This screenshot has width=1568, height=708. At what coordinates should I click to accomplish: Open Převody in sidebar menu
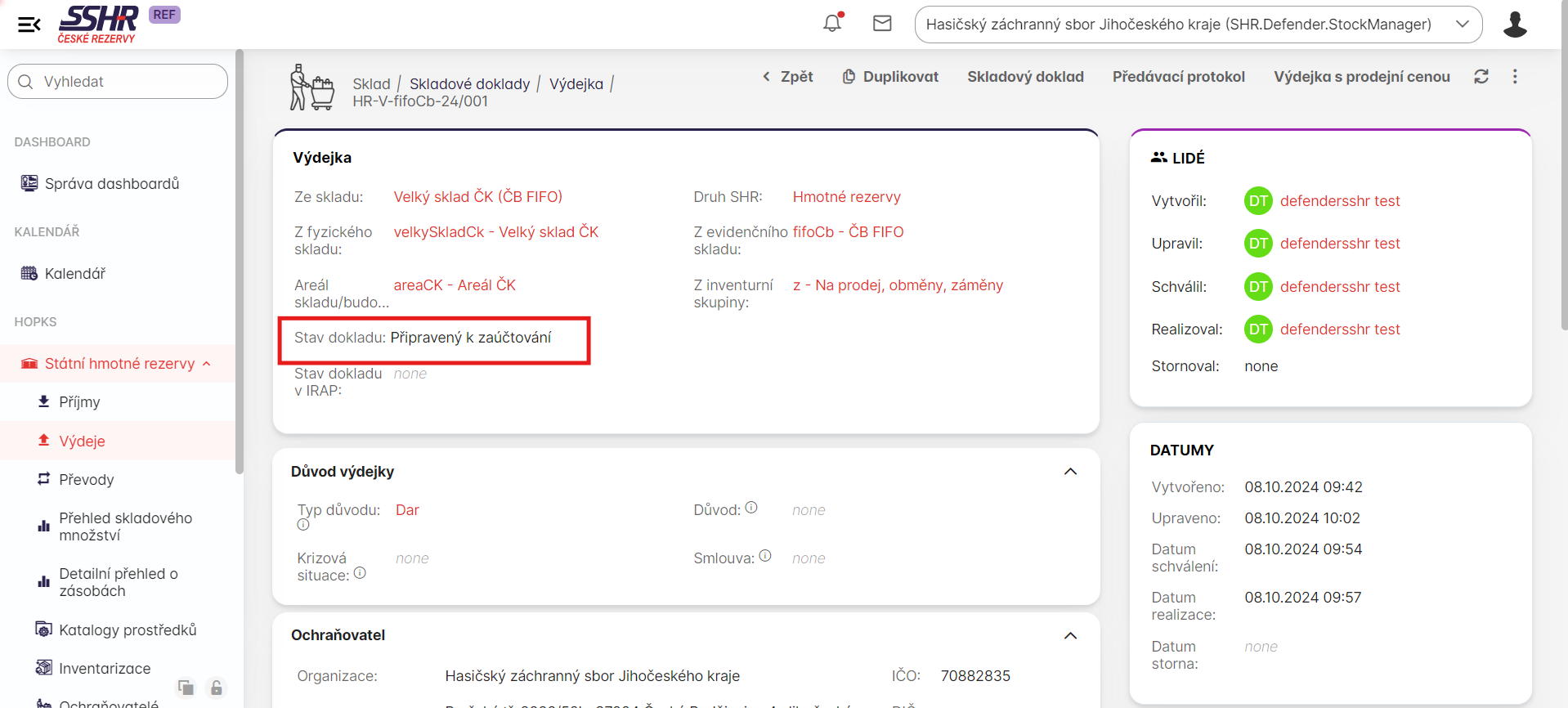pyautogui.click(x=86, y=480)
